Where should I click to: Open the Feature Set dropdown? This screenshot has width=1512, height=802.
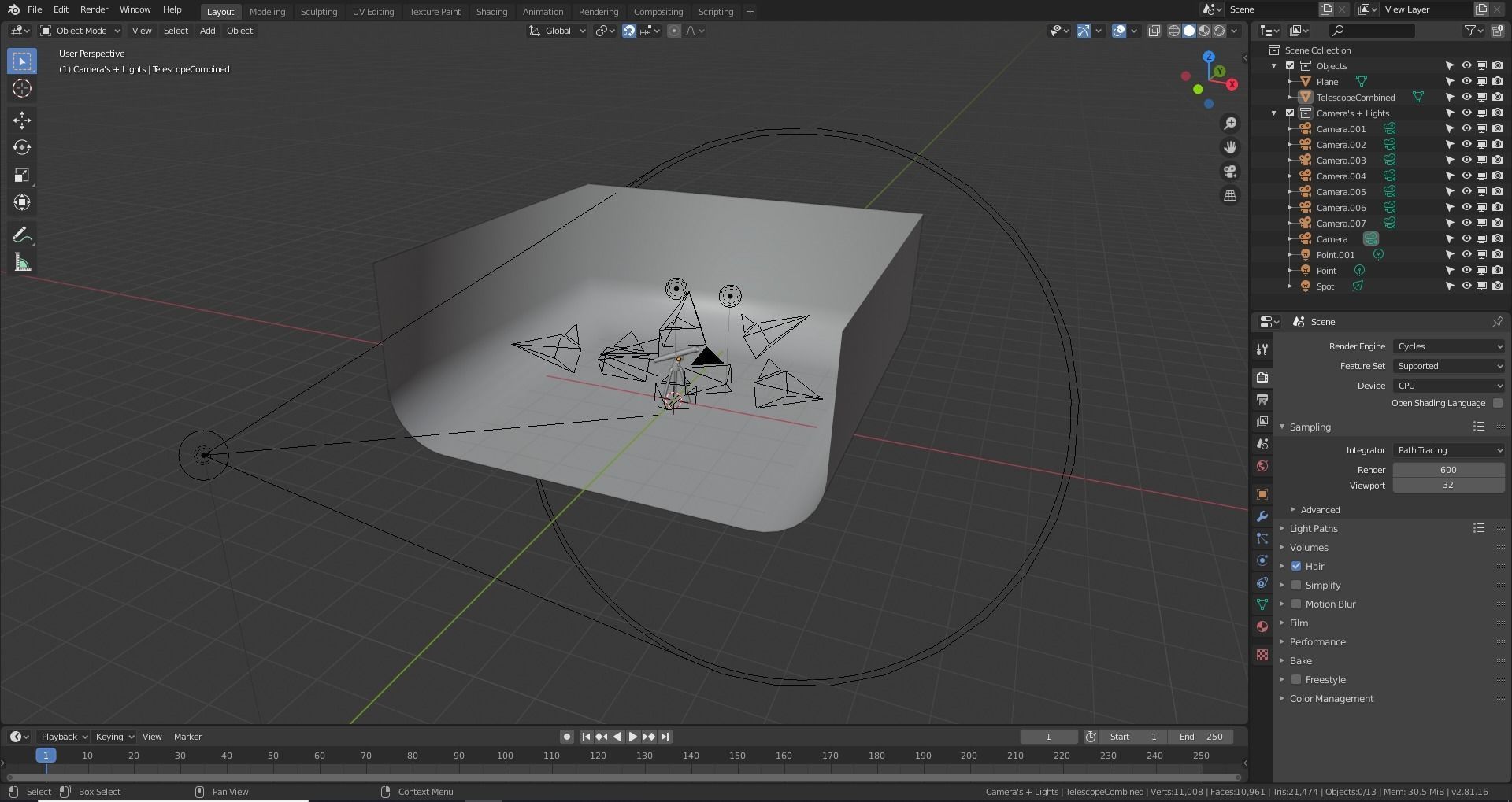click(x=1449, y=366)
